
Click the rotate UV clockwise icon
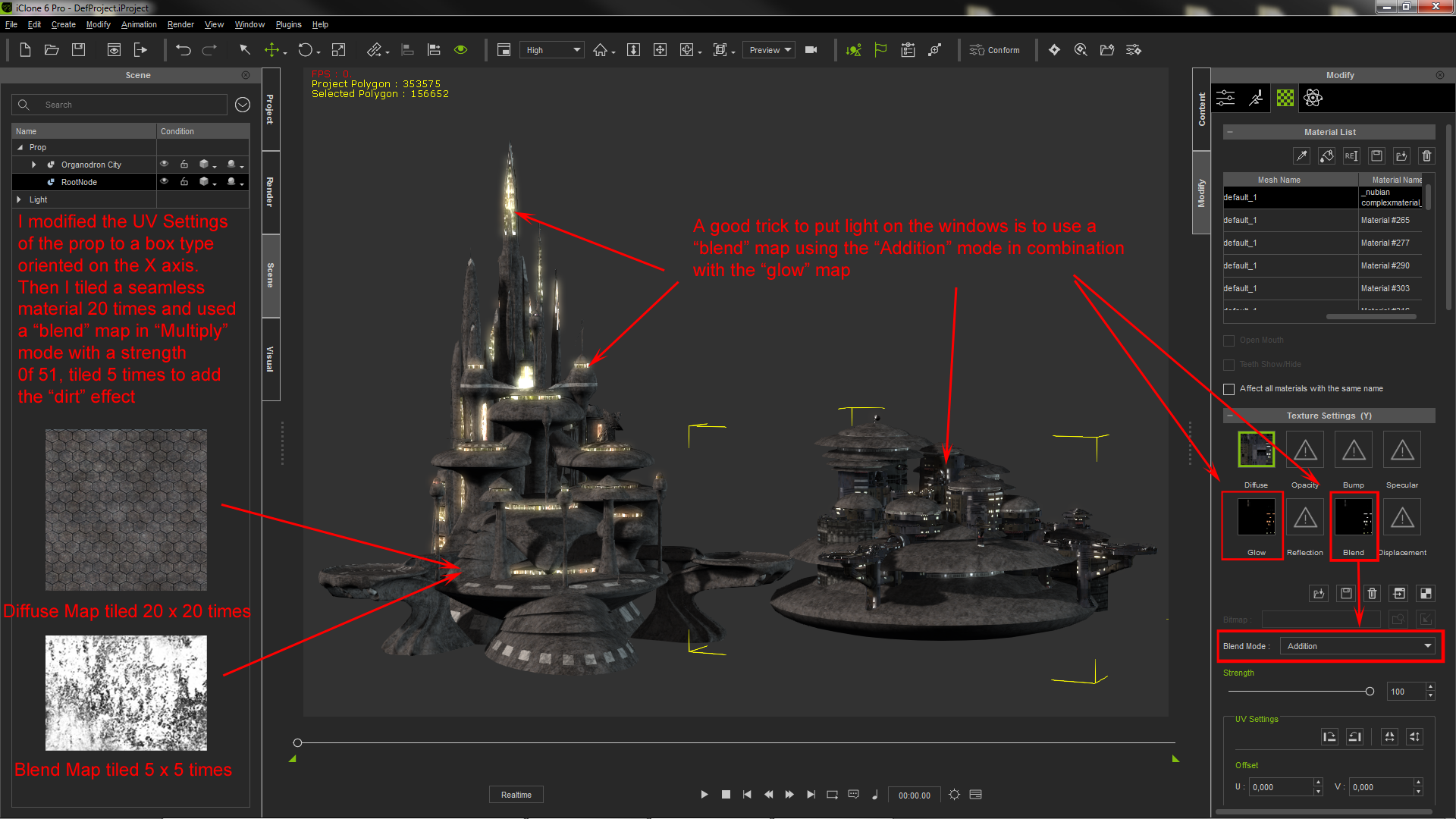pos(1329,736)
